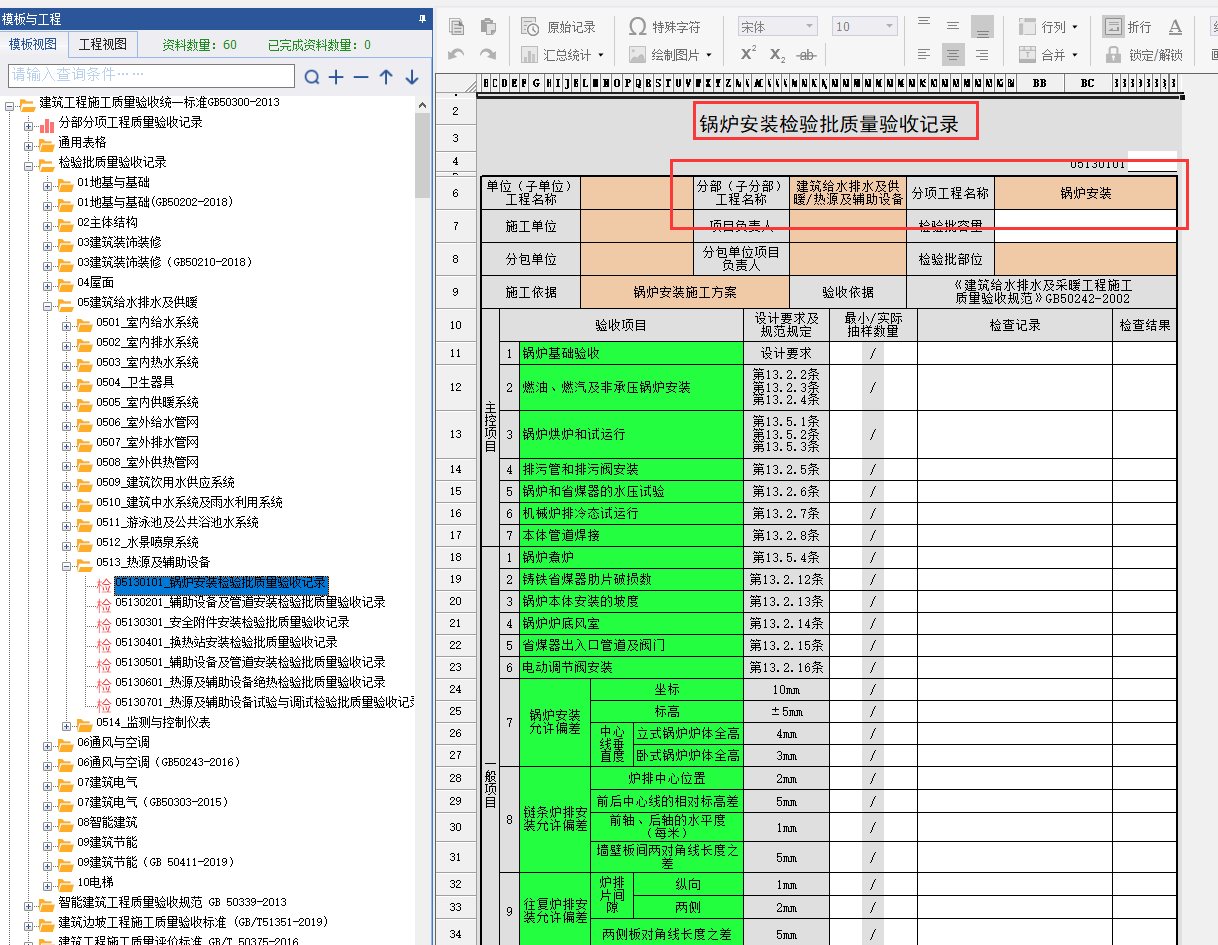Align text left horizontally
This screenshot has width=1218, height=945.
tap(924, 55)
